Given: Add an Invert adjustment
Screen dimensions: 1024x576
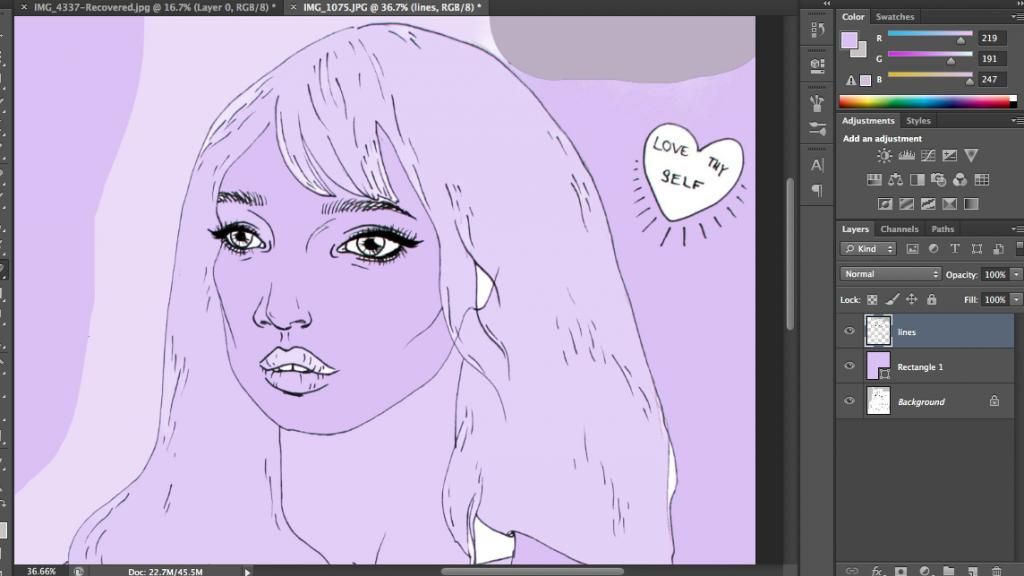Looking at the screenshot, I should (885, 204).
